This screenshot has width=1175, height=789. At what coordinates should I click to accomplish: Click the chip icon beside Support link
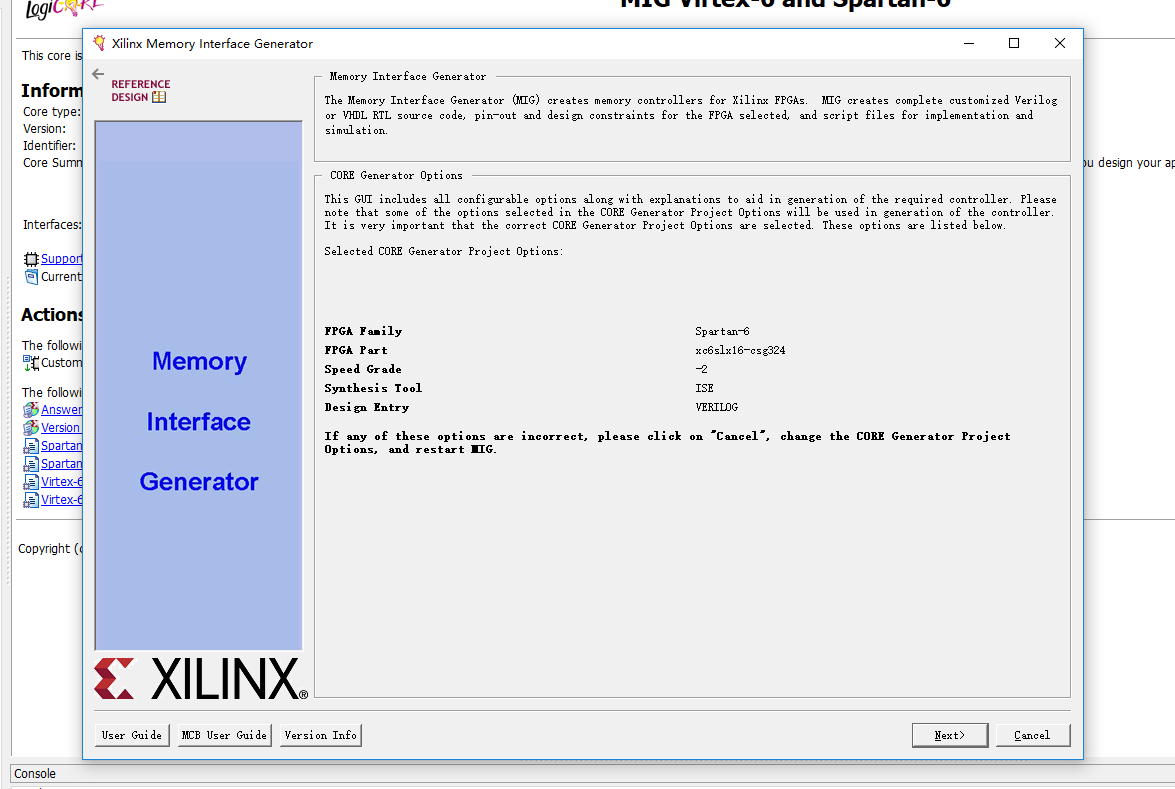(31, 259)
